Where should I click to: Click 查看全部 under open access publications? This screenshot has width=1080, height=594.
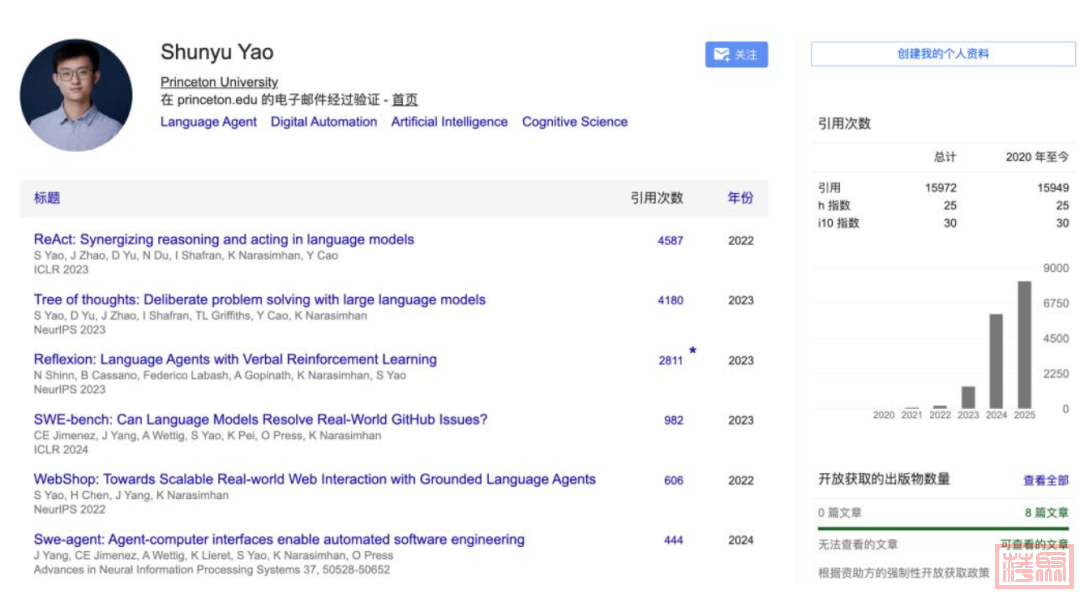1046,481
